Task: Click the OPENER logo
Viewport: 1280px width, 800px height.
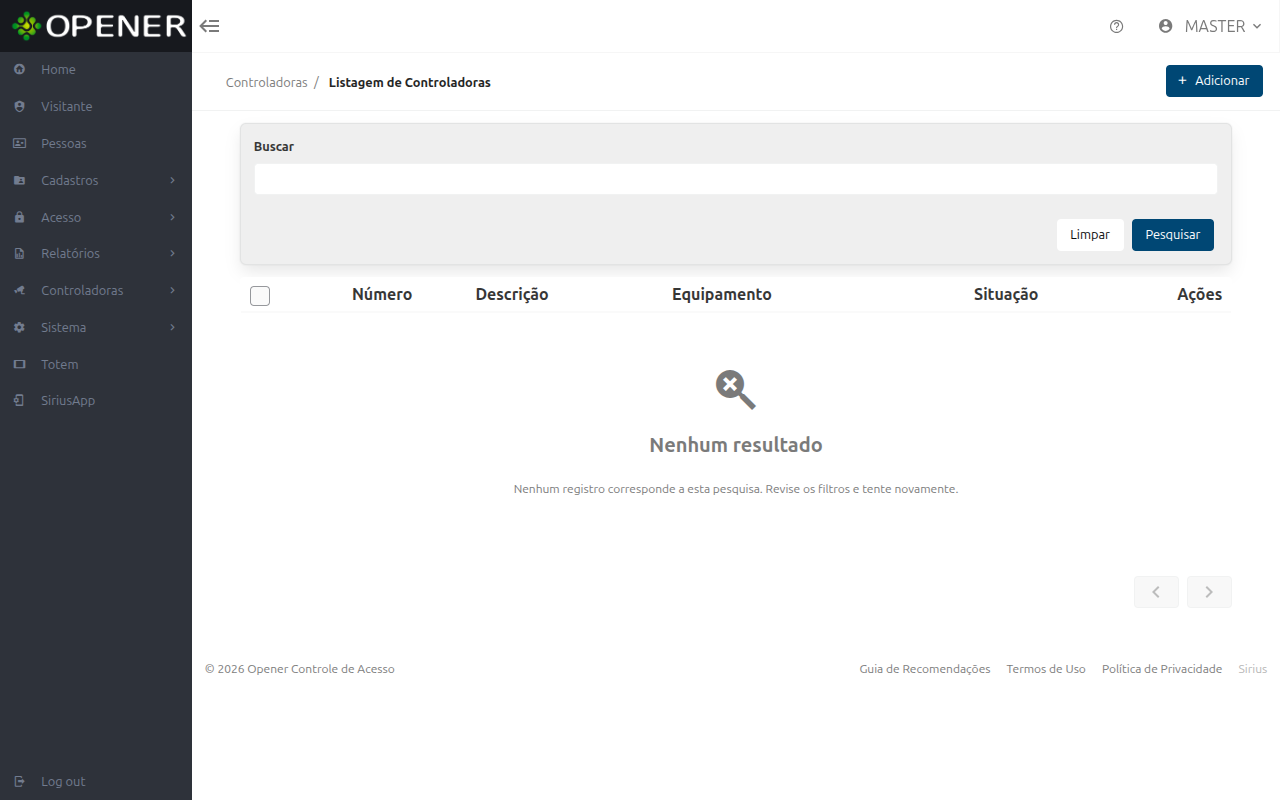Action: (99, 26)
